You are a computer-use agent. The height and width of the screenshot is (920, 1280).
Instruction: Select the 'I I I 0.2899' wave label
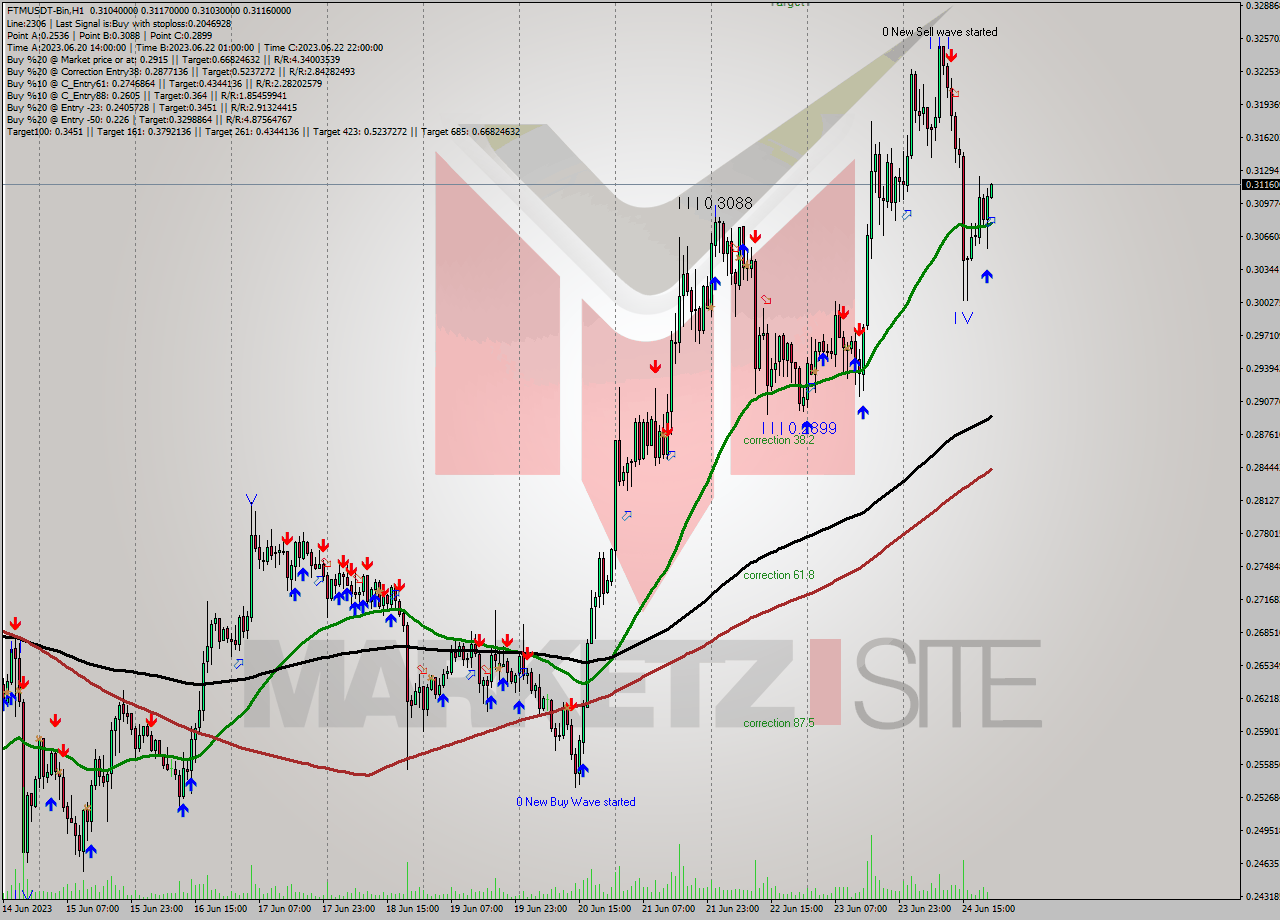(x=800, y=428)
